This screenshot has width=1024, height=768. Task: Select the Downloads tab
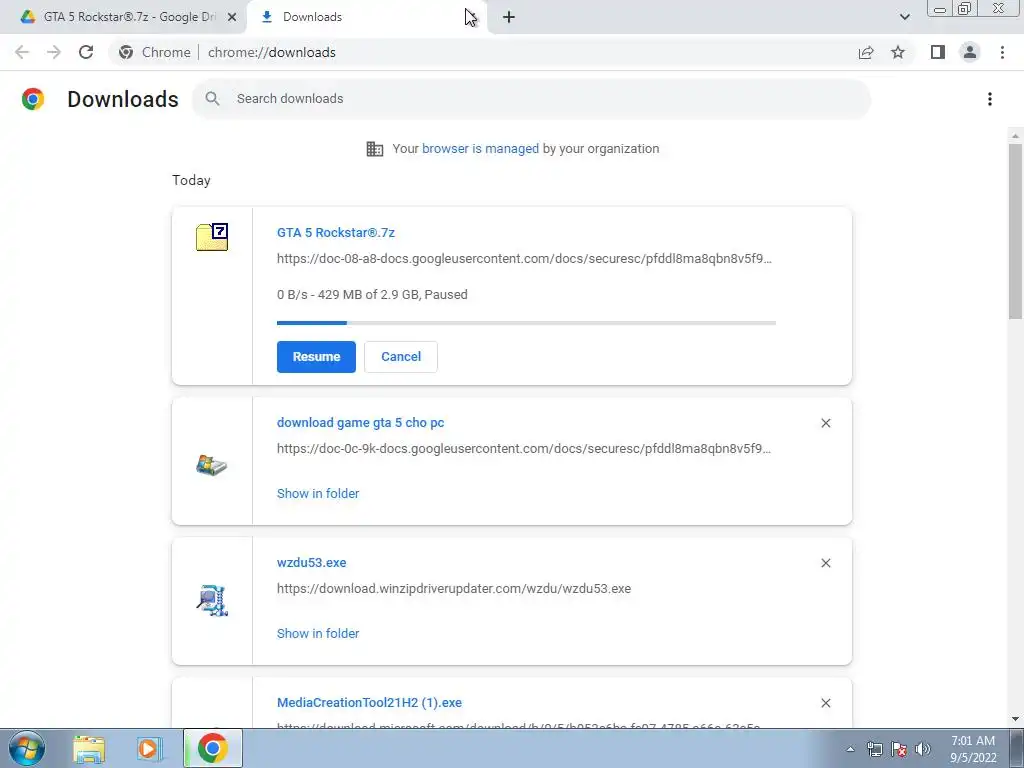pos(366,17)
